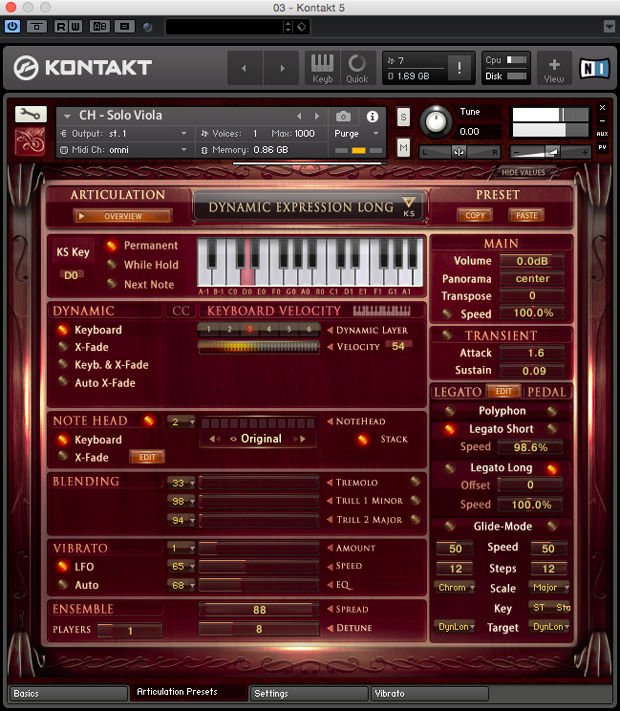Mute the instrument with M button
620x711 pixels.
[x=403, y=148]
